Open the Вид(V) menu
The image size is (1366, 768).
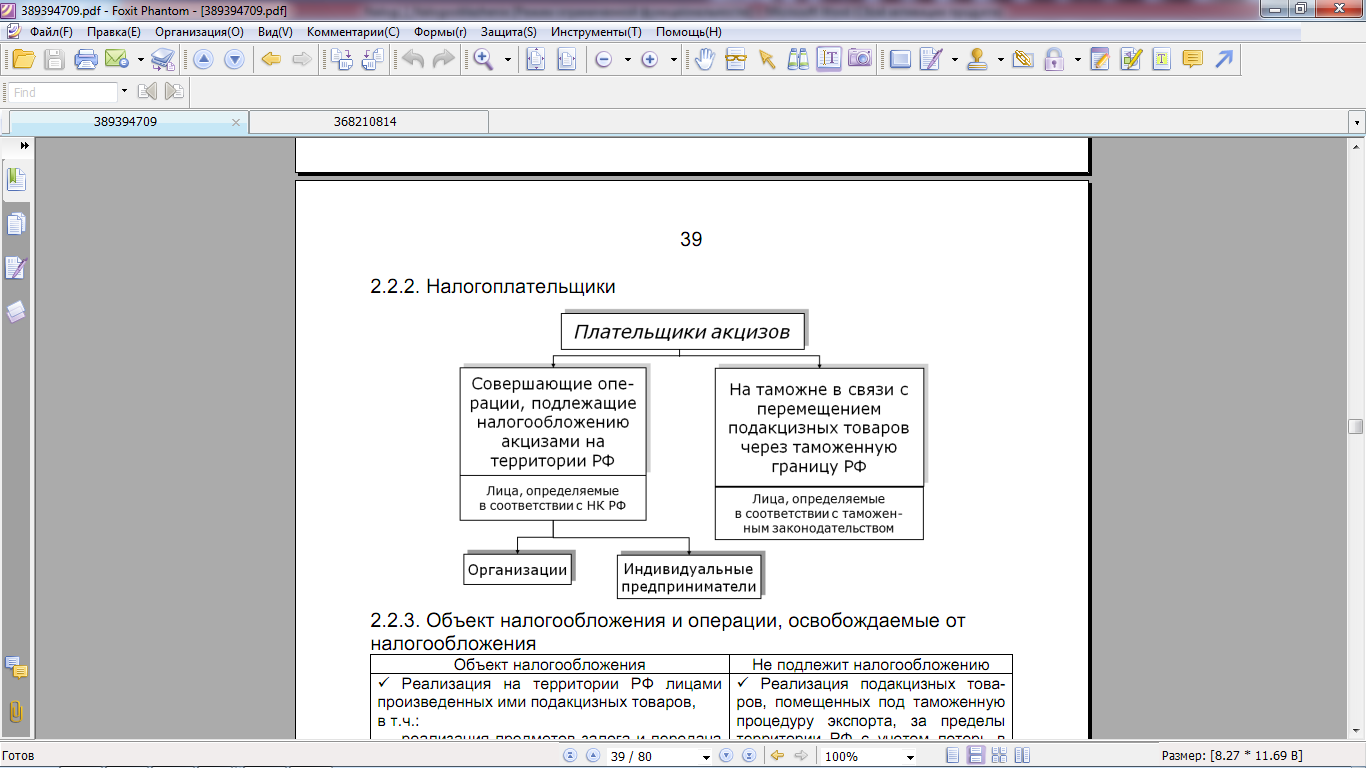tap(275, 32)
